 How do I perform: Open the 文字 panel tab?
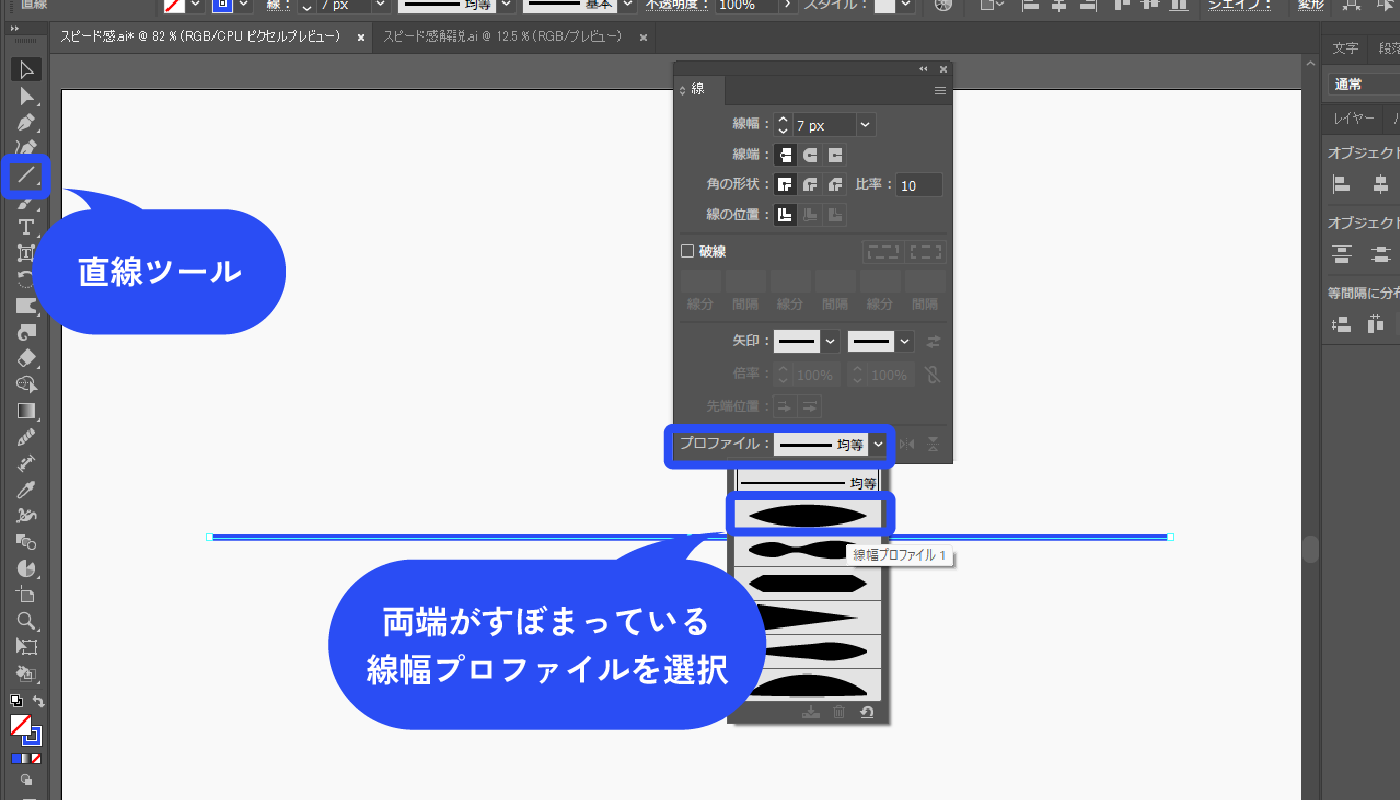click(1345, 48)
